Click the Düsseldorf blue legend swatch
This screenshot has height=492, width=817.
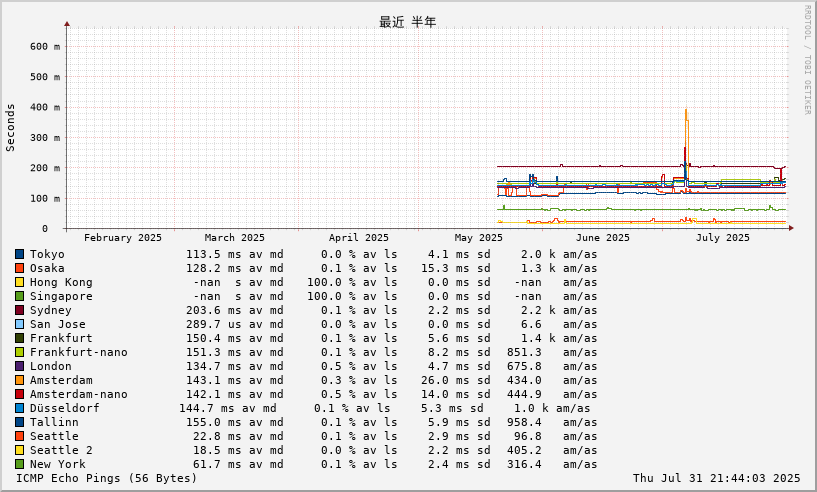[19, 409]
